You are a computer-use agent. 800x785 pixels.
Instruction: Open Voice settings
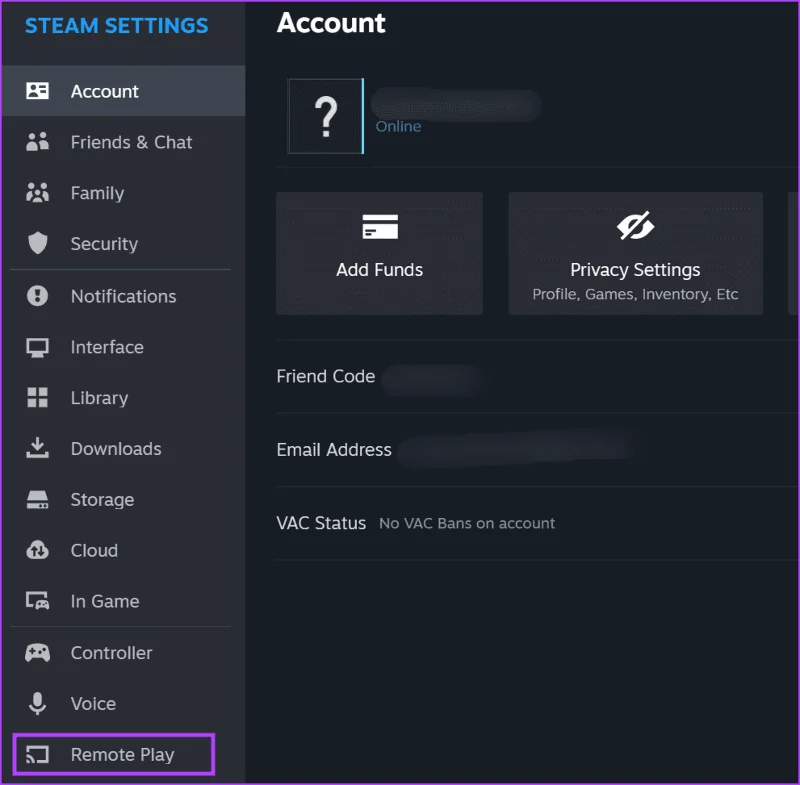123,703
